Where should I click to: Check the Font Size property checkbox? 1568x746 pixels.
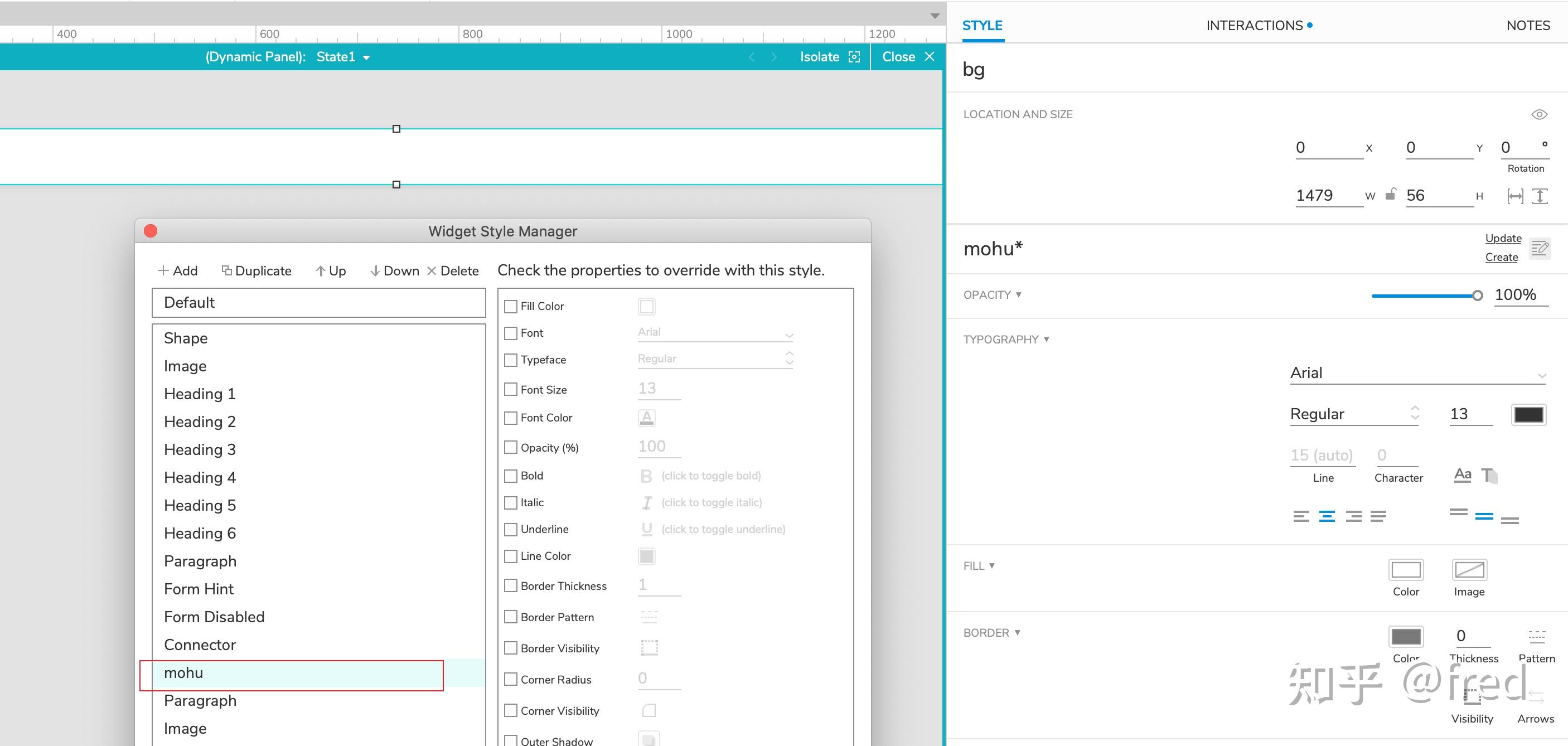click(x=511, y=389)
